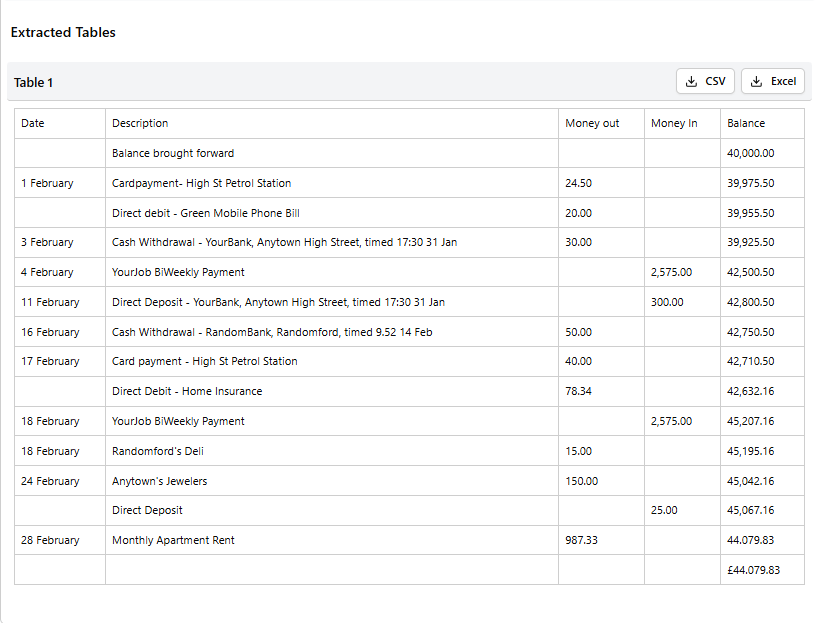The height and width of the screenshot is (623, 816).
Task: Click the Extracted Tables heading
Action: point(63,32)
